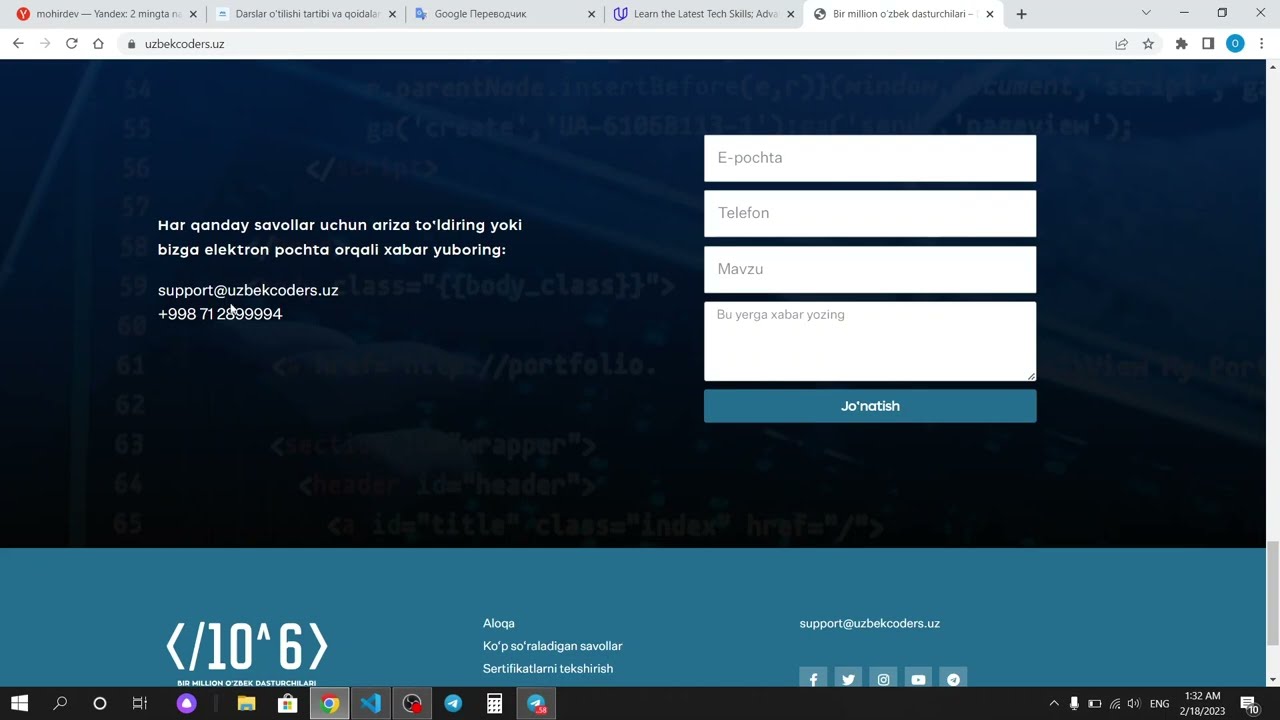Open the Telegram footer link

[953, 679]
